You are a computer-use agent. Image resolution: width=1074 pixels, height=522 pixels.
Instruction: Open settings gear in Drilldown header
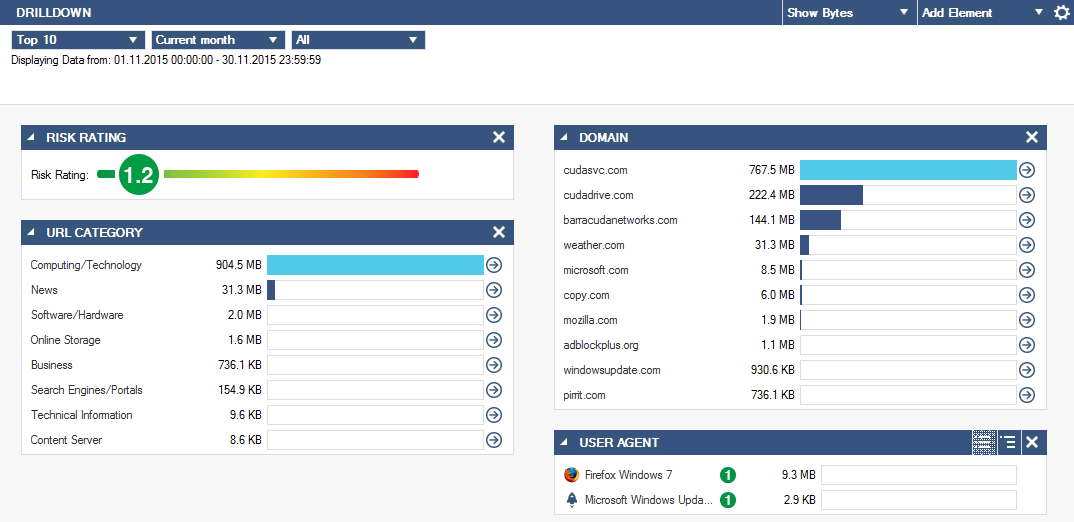tap(1061, 12)
